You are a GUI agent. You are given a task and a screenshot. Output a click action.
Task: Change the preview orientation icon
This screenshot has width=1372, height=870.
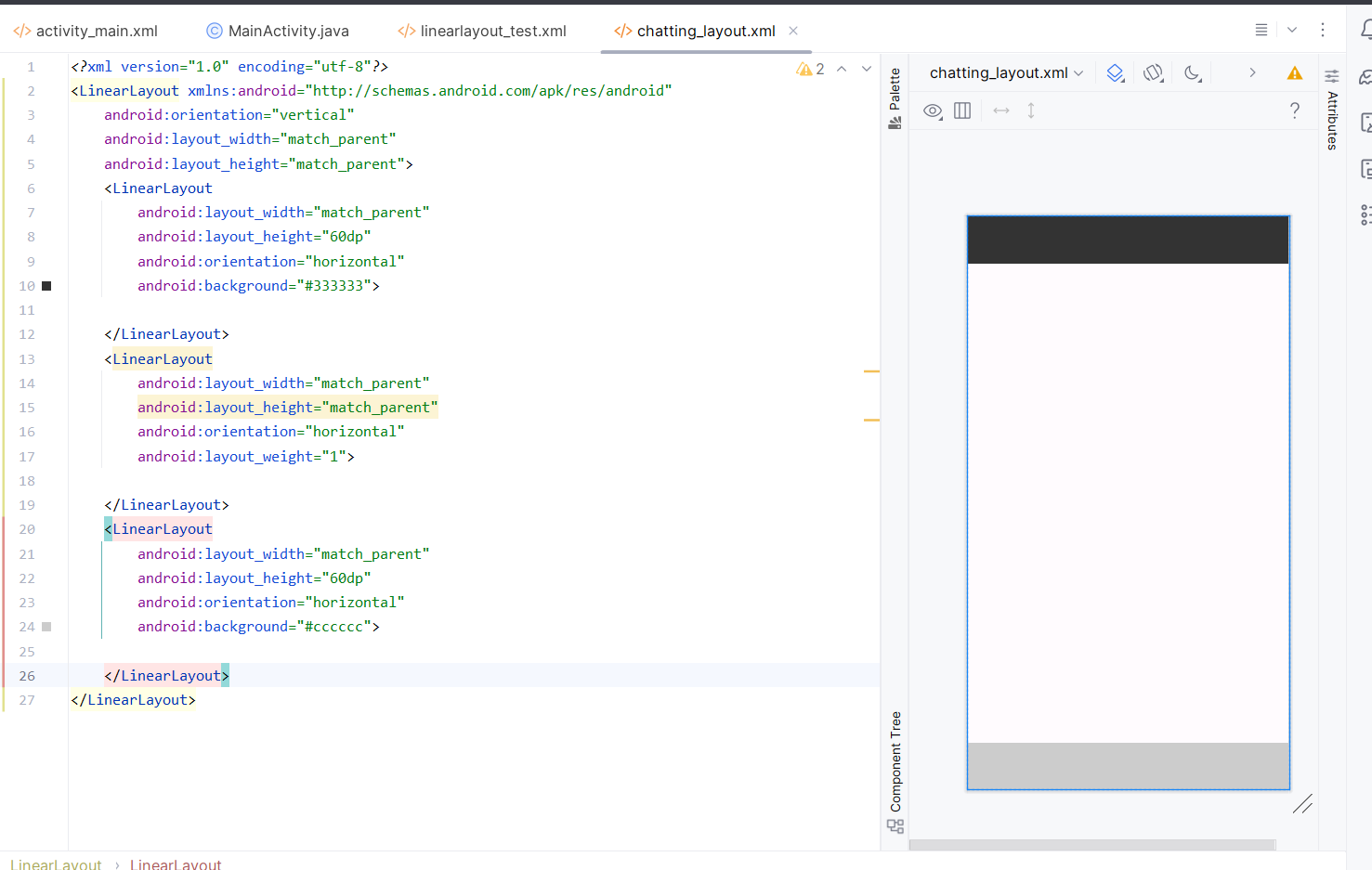[1154, 72]
